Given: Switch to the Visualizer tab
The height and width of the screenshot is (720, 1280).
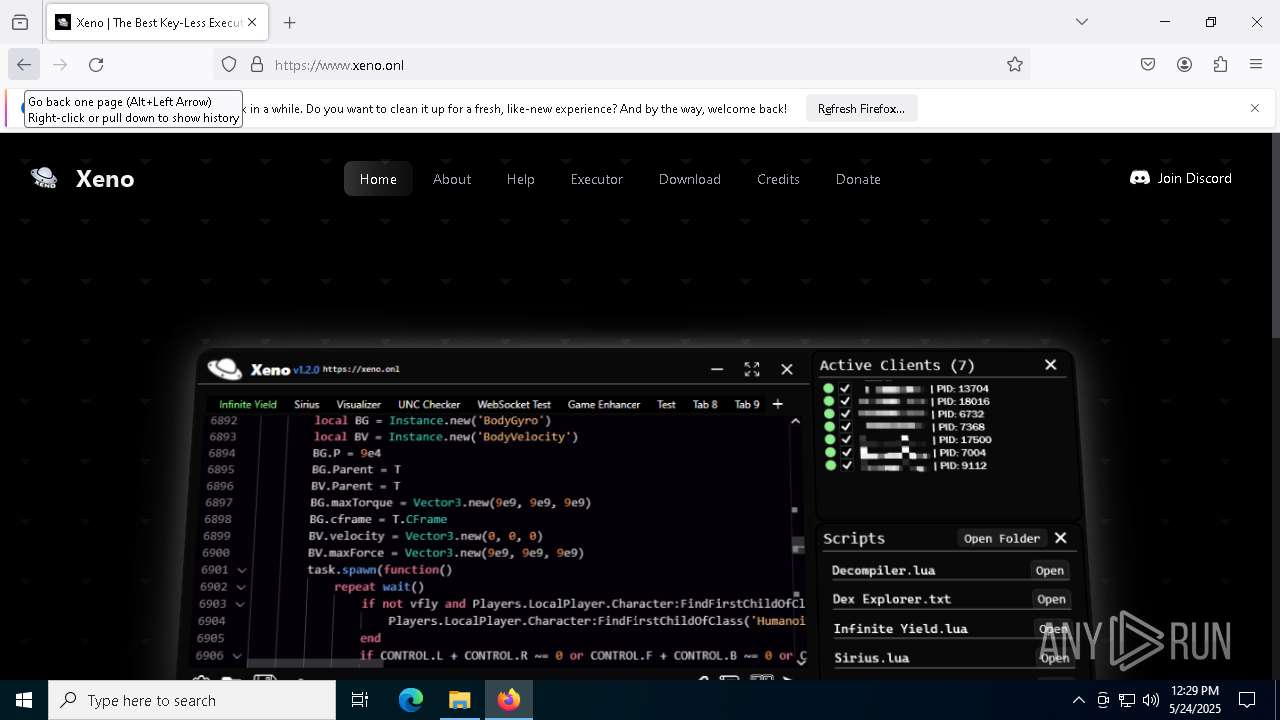Looking at the screenshot, I should point(358,404).
